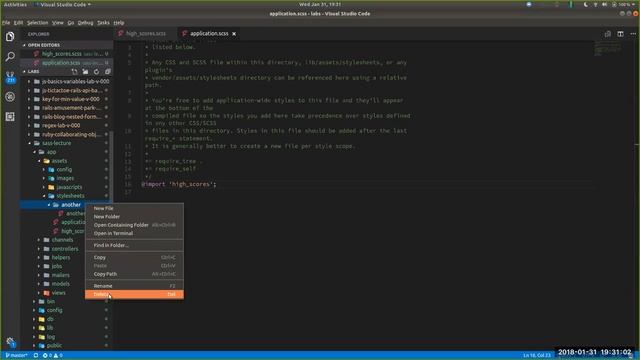This screenshot has width=640, height=360.
Task: Click synchronize changes icon in status bar
Action: (36, 356)
